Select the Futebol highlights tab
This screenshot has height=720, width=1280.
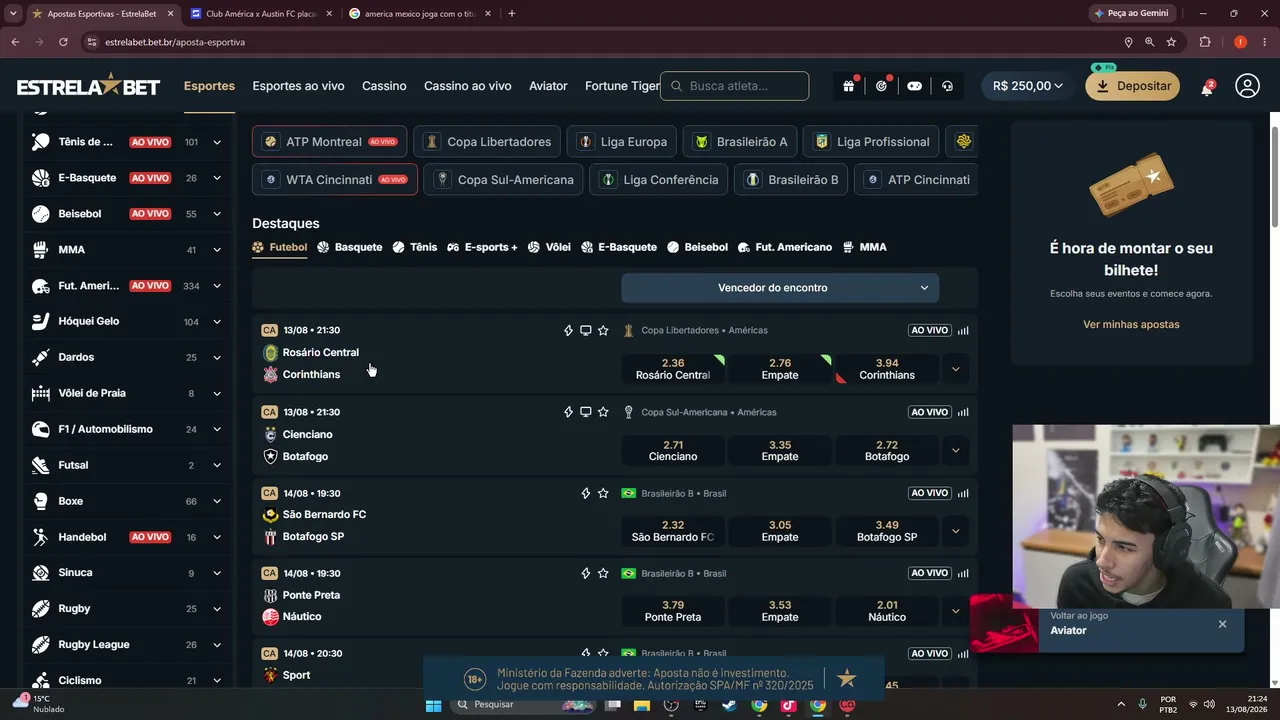click(x=280, y=247)
